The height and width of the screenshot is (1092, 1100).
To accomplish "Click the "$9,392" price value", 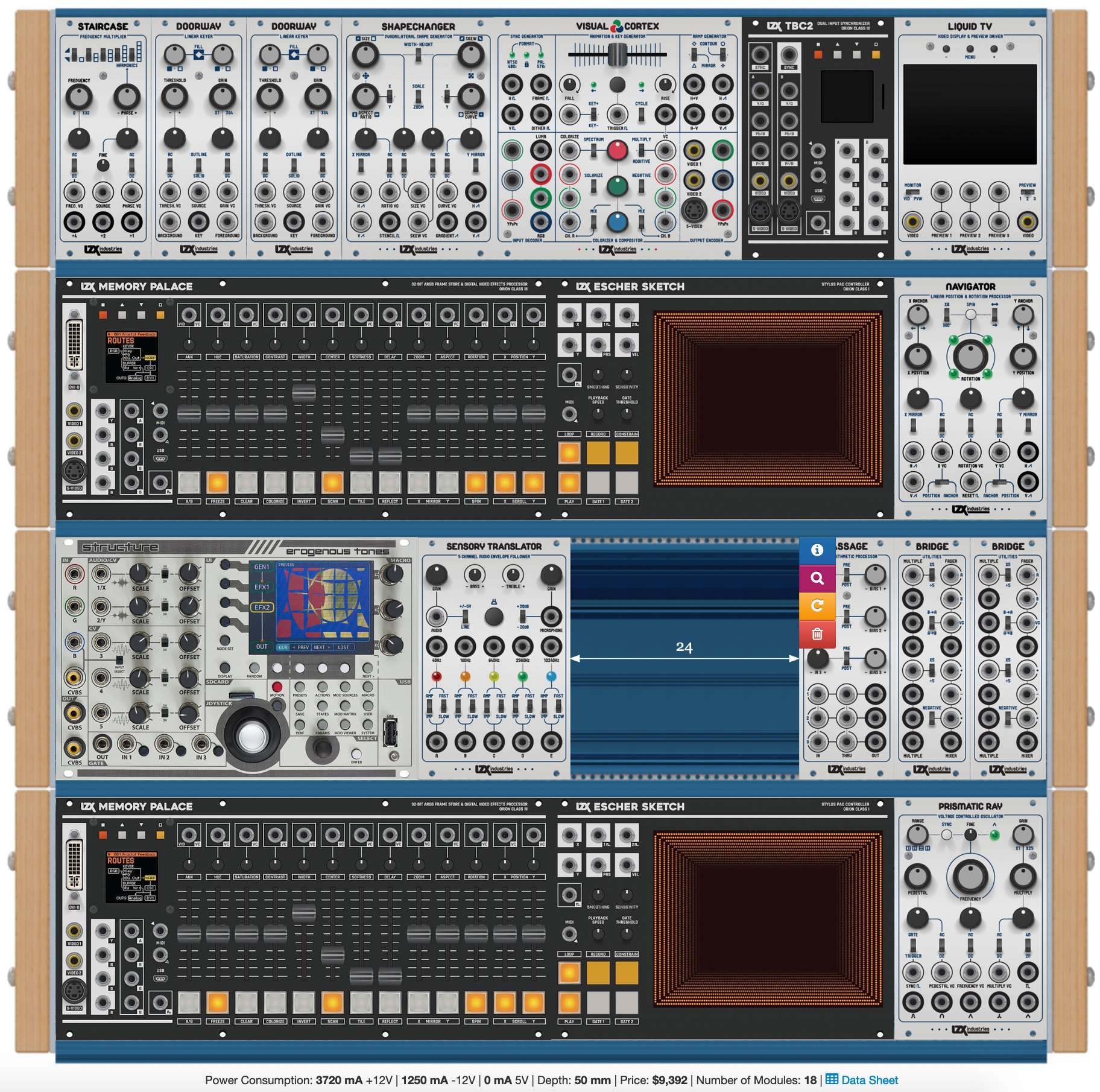I will coord(669,1080).
